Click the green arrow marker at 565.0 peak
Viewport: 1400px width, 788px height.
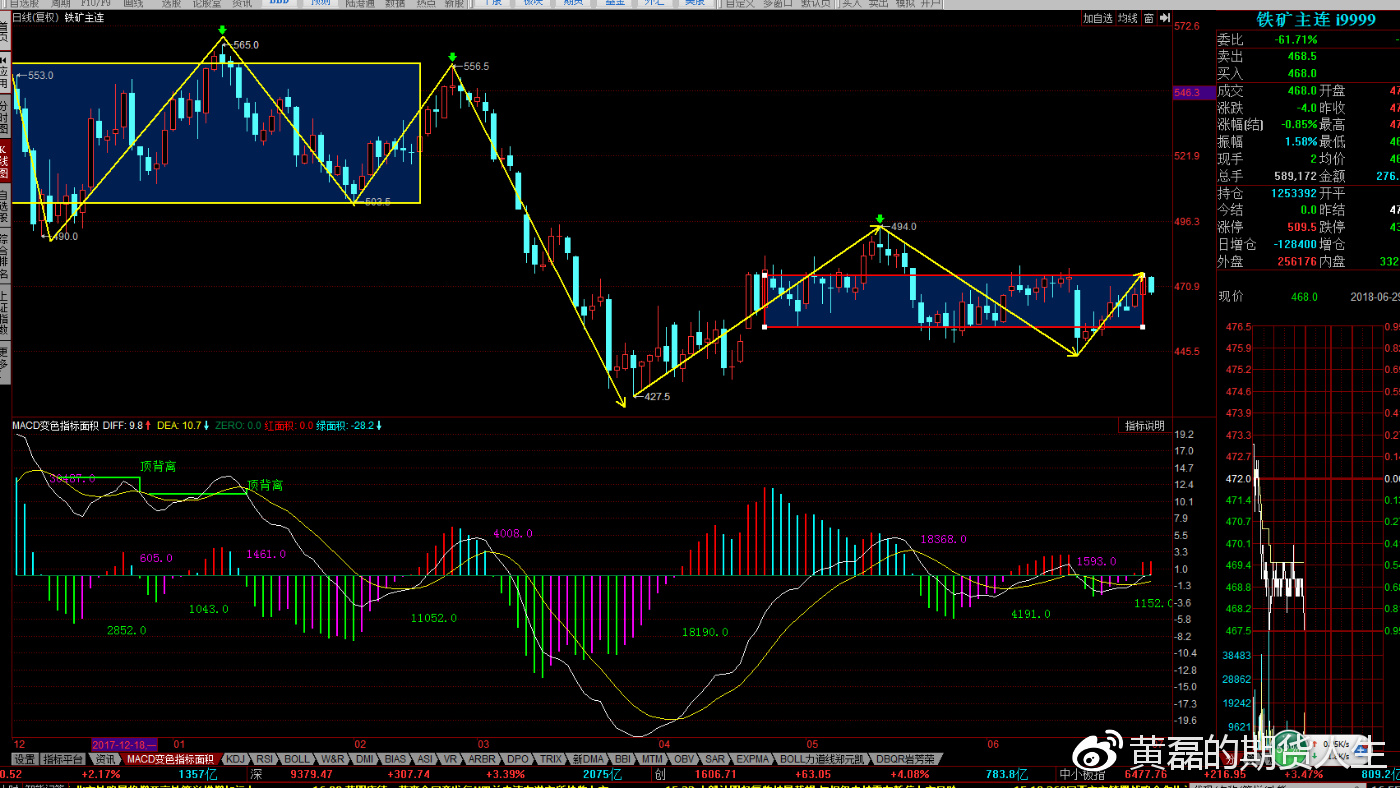pyautogui.click(x=222, y=32)
